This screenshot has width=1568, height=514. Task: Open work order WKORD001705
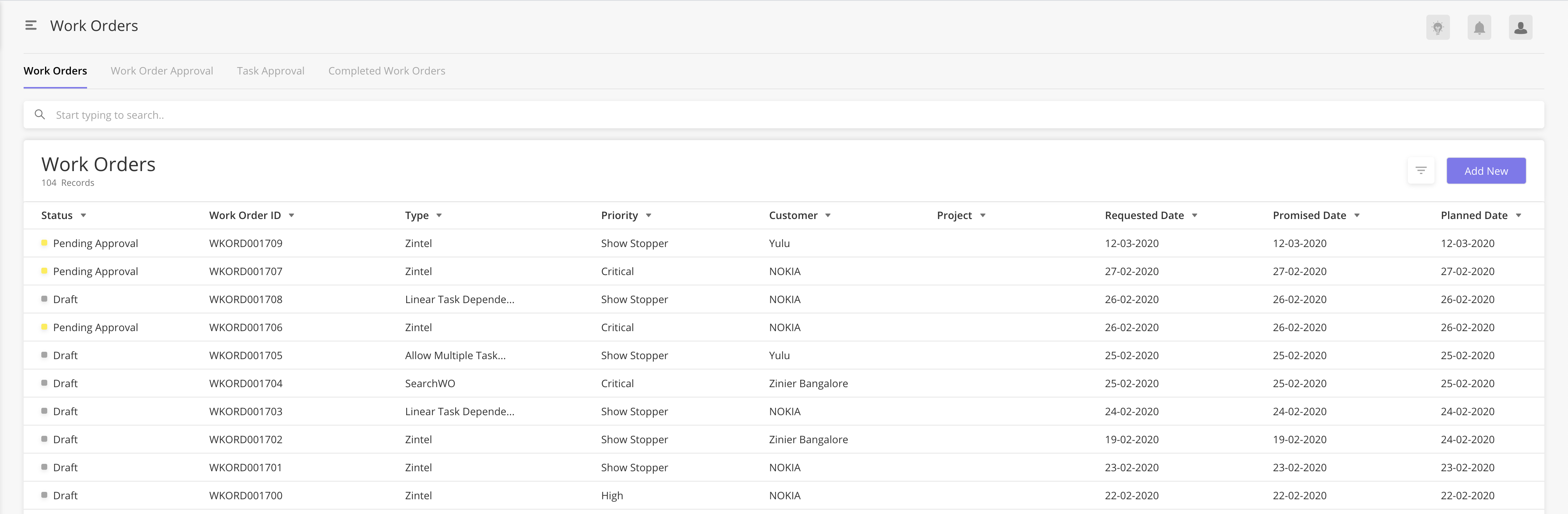pos(246,355)
